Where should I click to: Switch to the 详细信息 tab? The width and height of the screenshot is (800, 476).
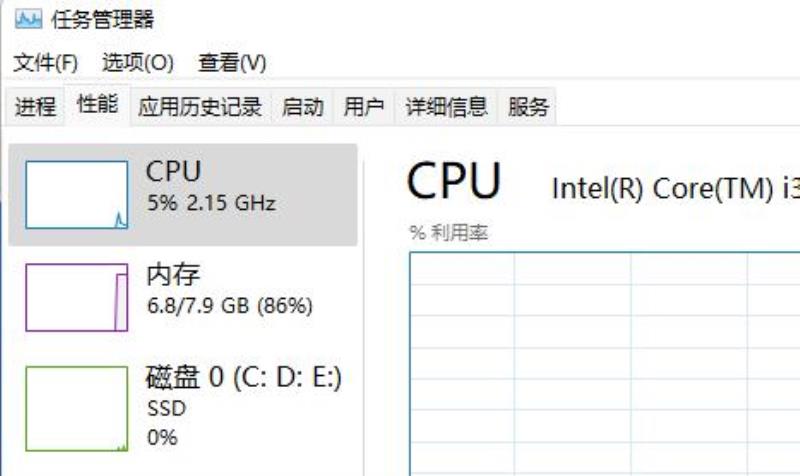(x=446, y=107)
